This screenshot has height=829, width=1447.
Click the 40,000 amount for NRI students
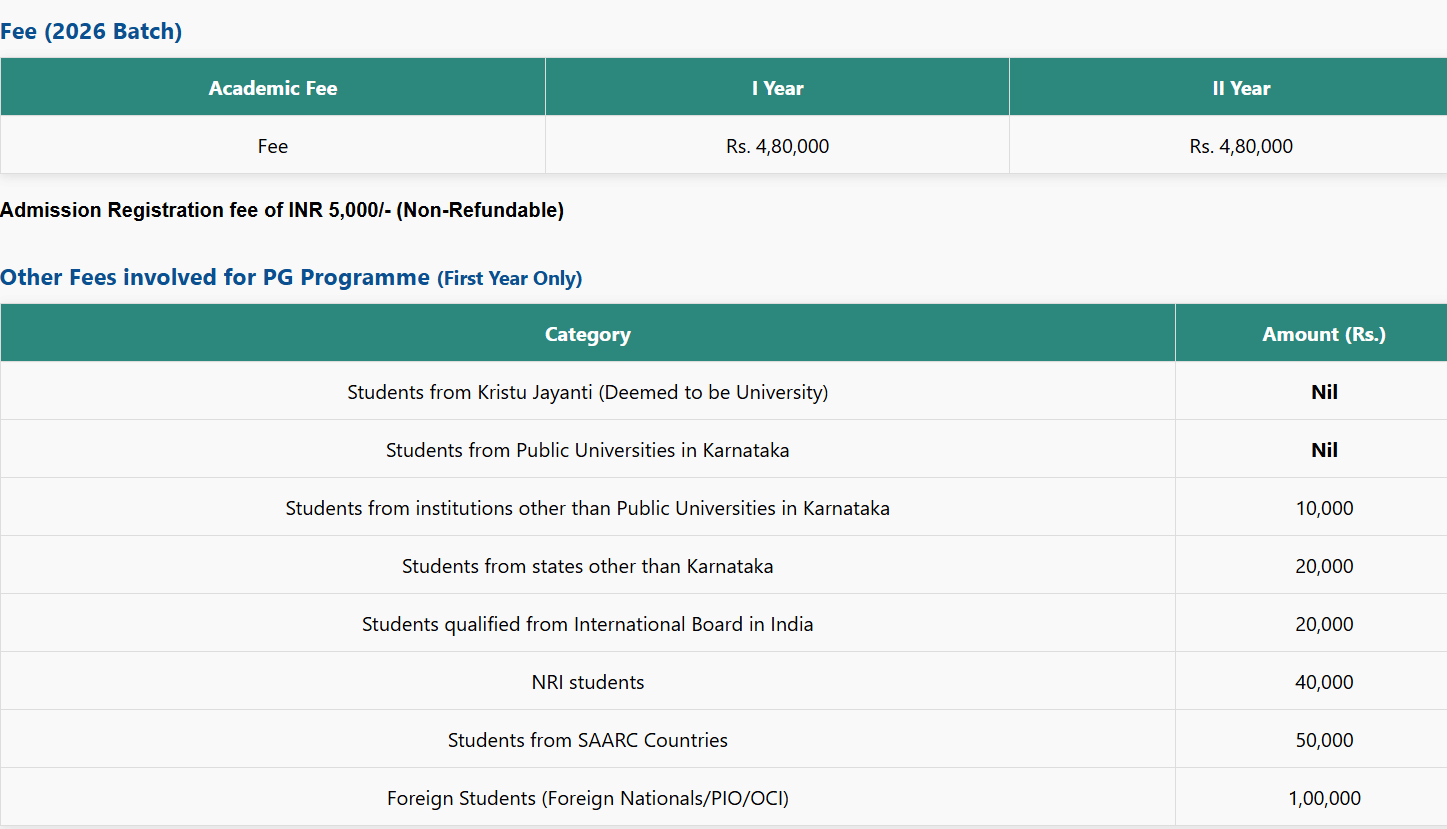point(1323,682)
